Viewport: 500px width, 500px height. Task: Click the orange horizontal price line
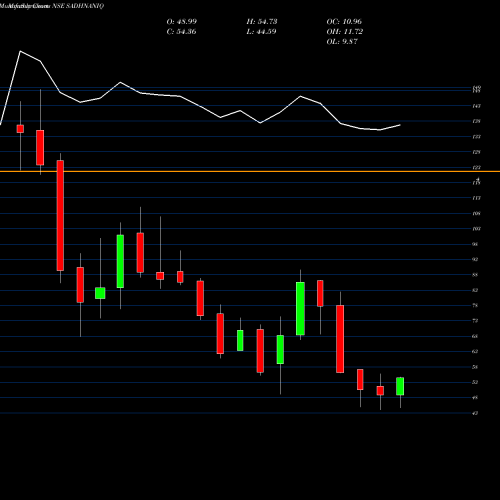click(x=250, y=171)
